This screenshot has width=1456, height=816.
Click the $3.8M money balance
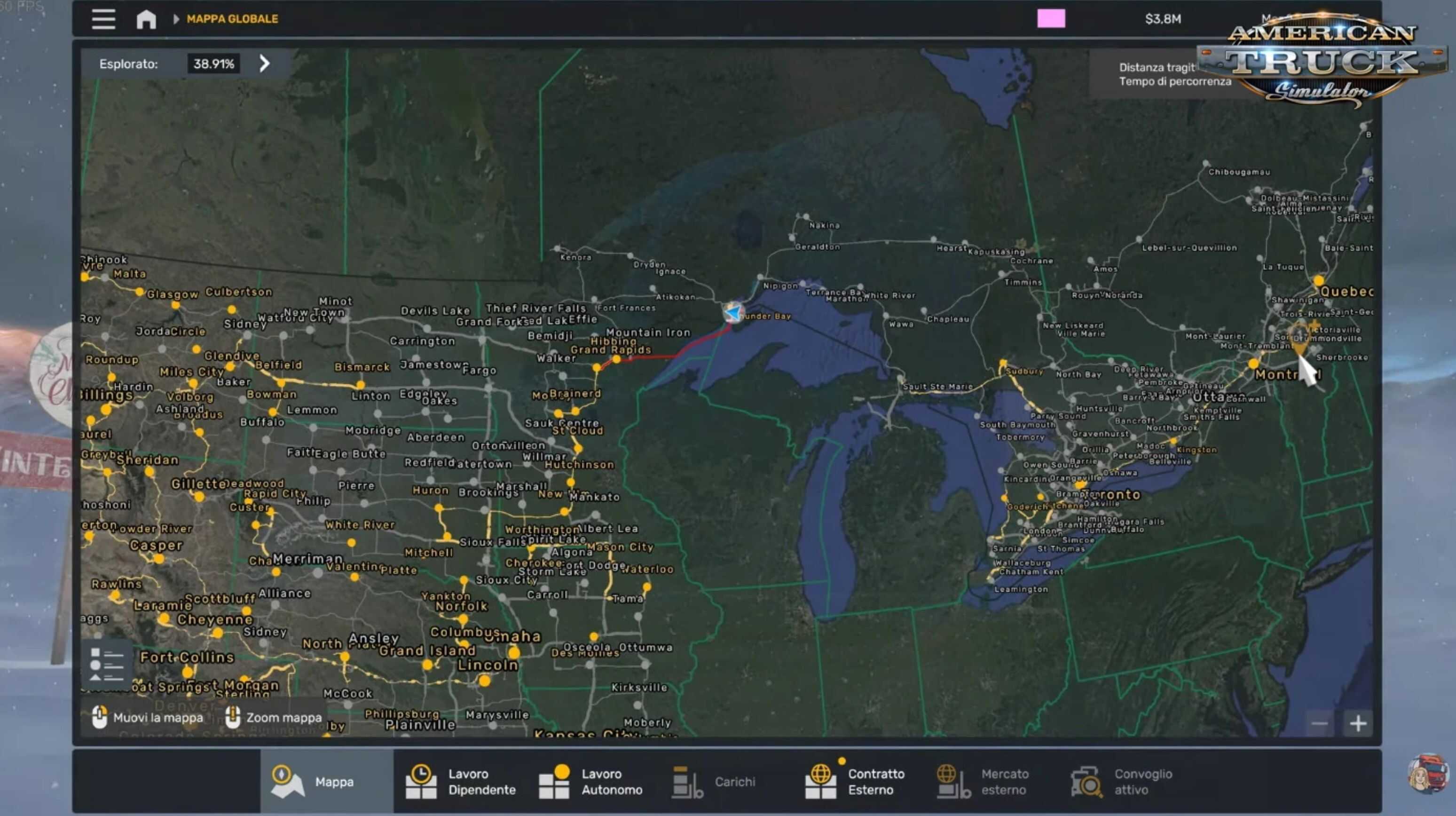click(1163, 19)
